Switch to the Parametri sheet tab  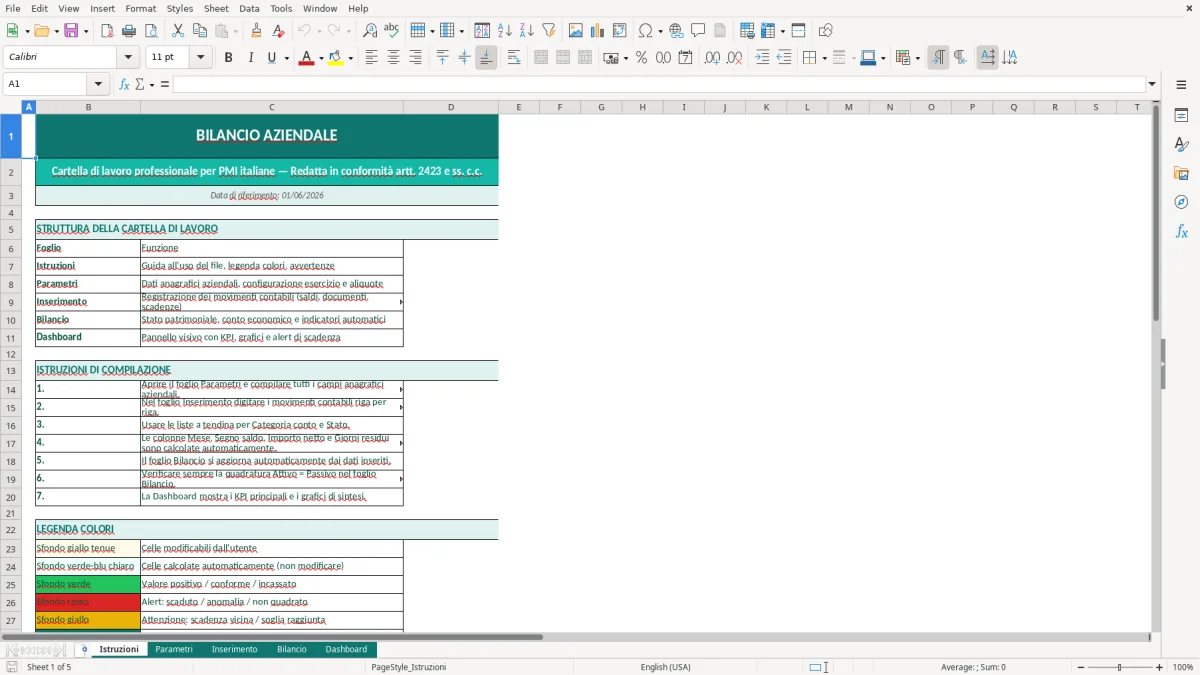(x=174, y=650)
